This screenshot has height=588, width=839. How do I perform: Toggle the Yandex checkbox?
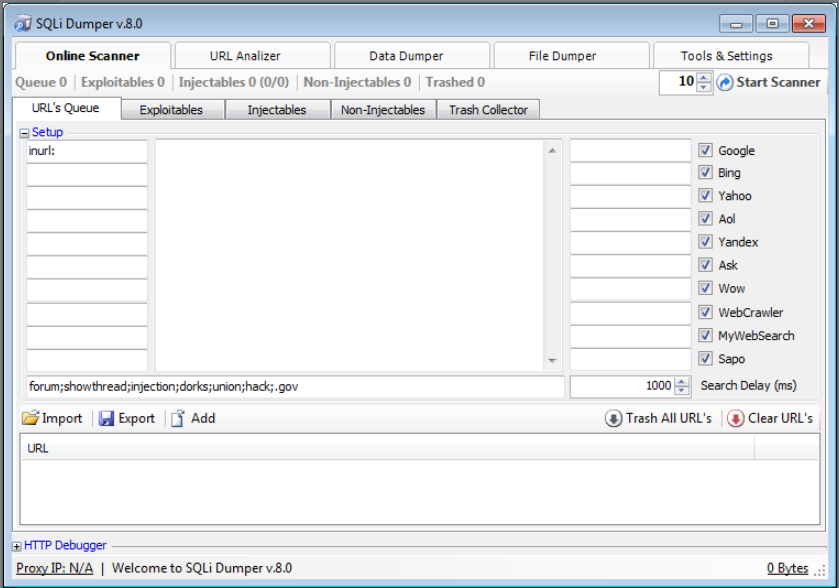706,242
